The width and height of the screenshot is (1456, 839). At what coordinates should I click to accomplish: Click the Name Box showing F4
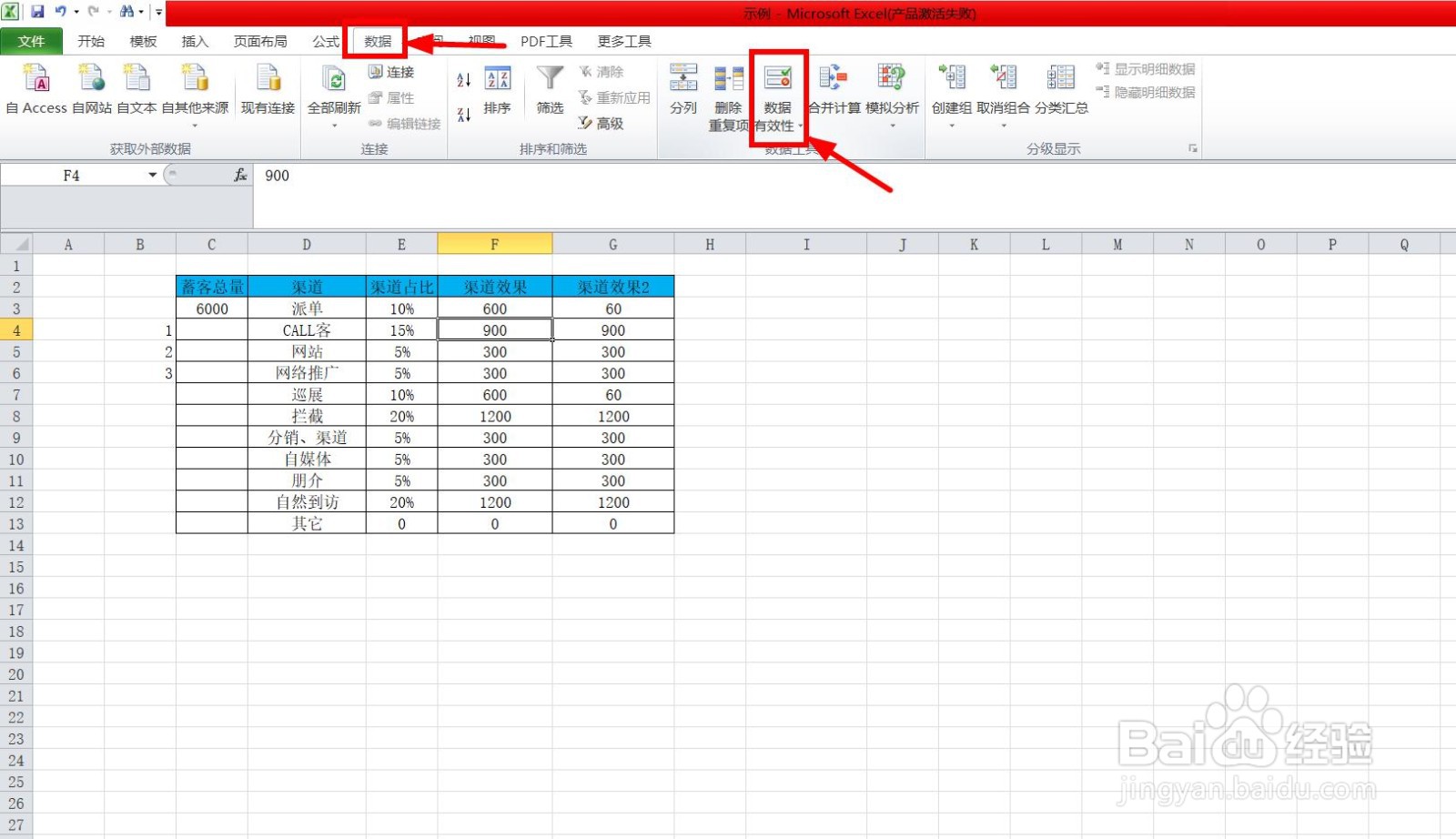[x=72, y=175]
